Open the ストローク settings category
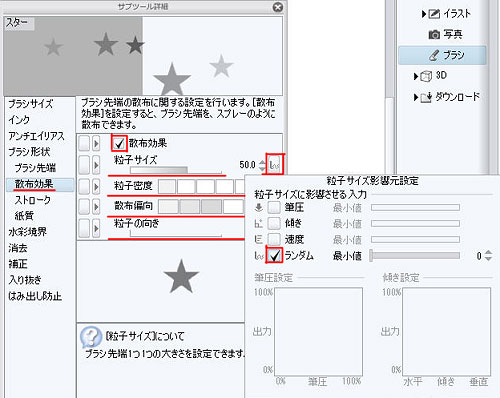 pyautogui.click(x=33, y=200)
